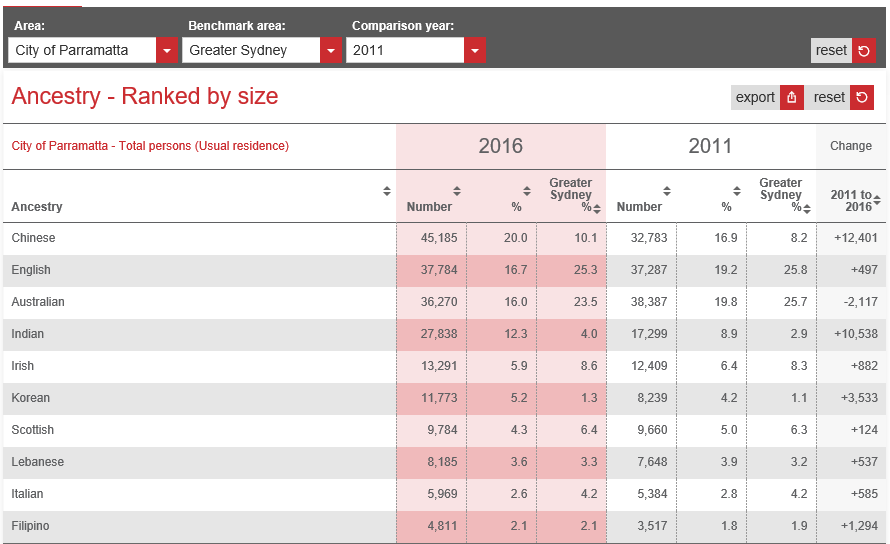Click the 4,811 Filipino 2016 number
The width and height of the screenshot is (890, 544).
point(442,526)
